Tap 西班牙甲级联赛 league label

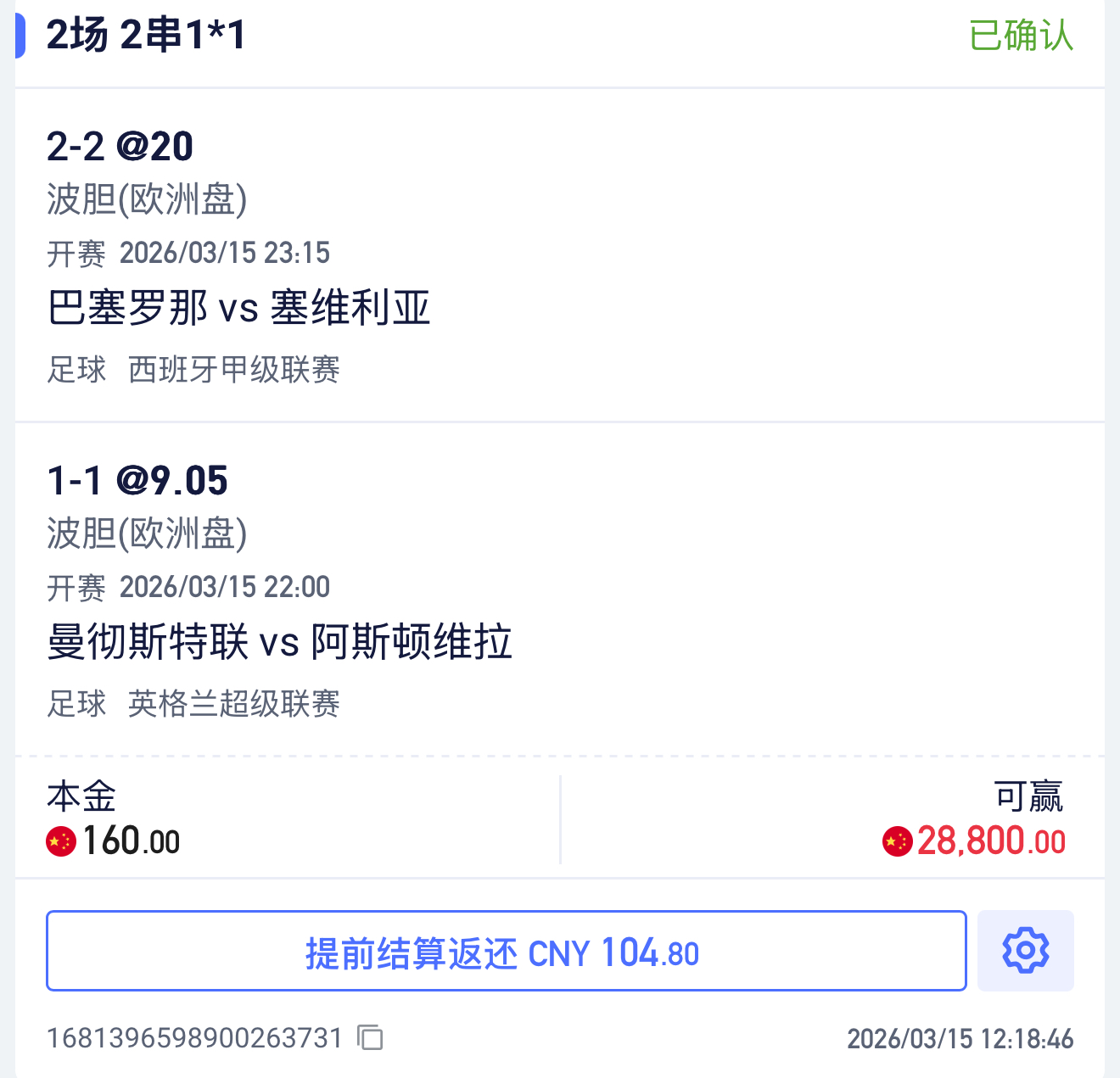[233, 370]
